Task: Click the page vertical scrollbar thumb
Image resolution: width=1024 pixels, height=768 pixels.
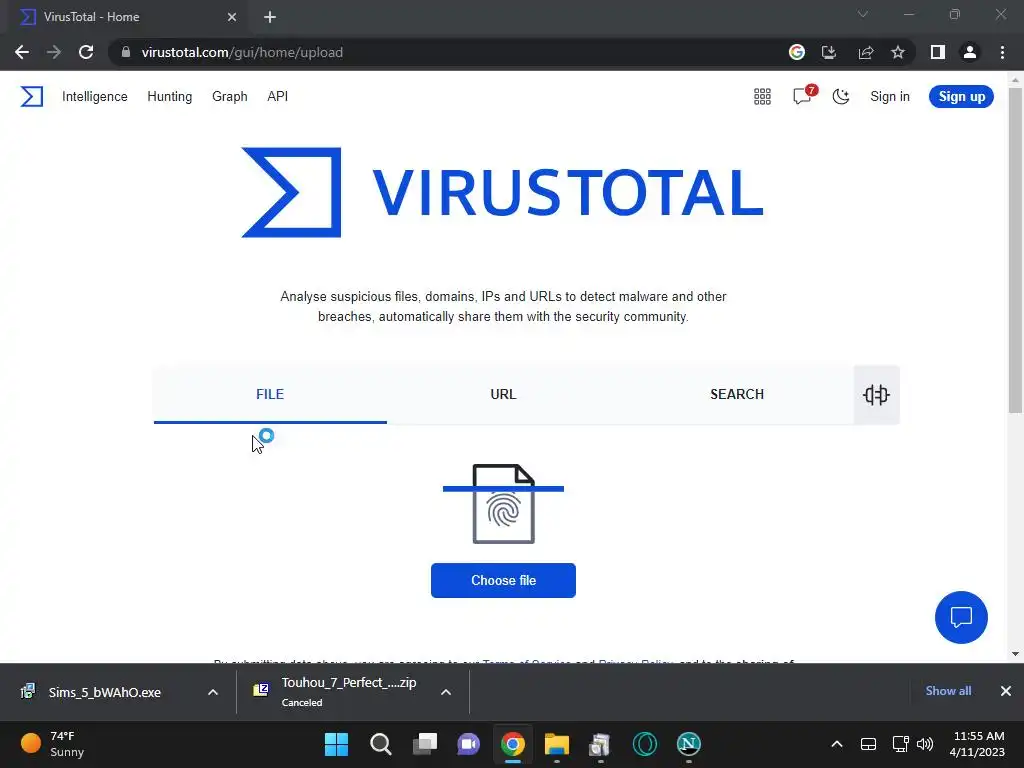Action: point(1015,250)
